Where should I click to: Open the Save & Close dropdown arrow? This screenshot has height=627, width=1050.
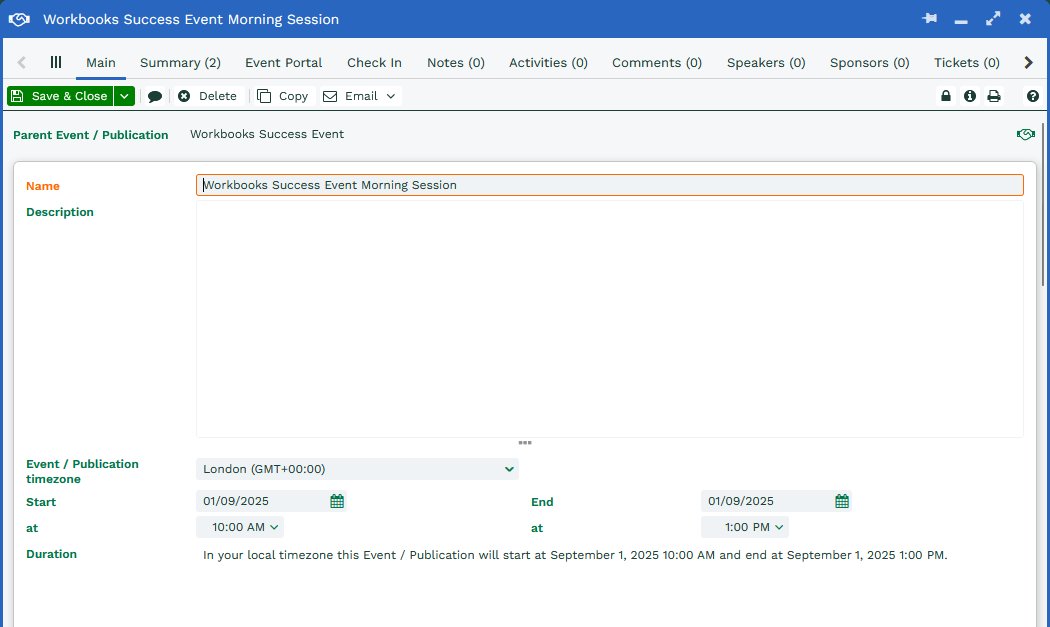125,96
